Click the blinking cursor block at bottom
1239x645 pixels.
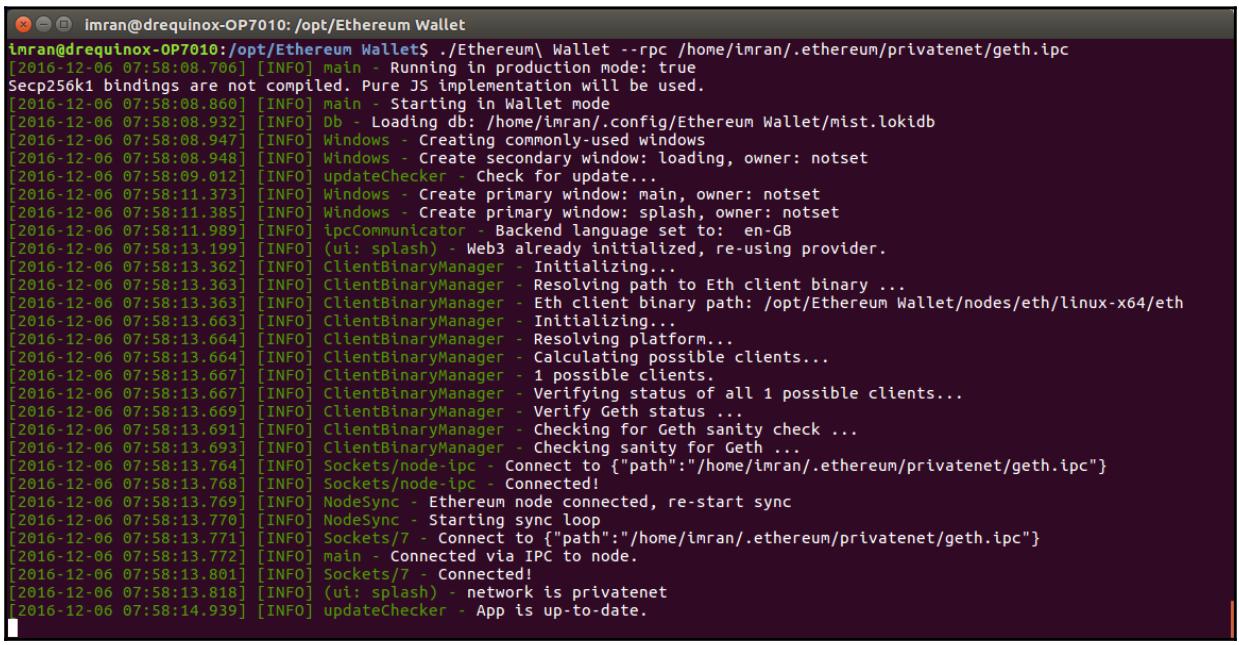click(x=11, y=629)
